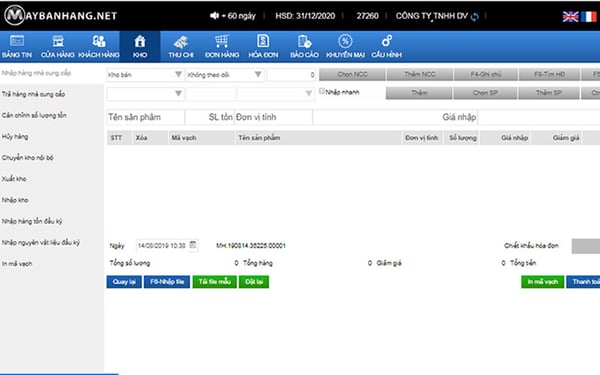This screenshot has height=375, width=600.
Task: Click the Đơn vị tính column header
Action: tap(422, 138)
